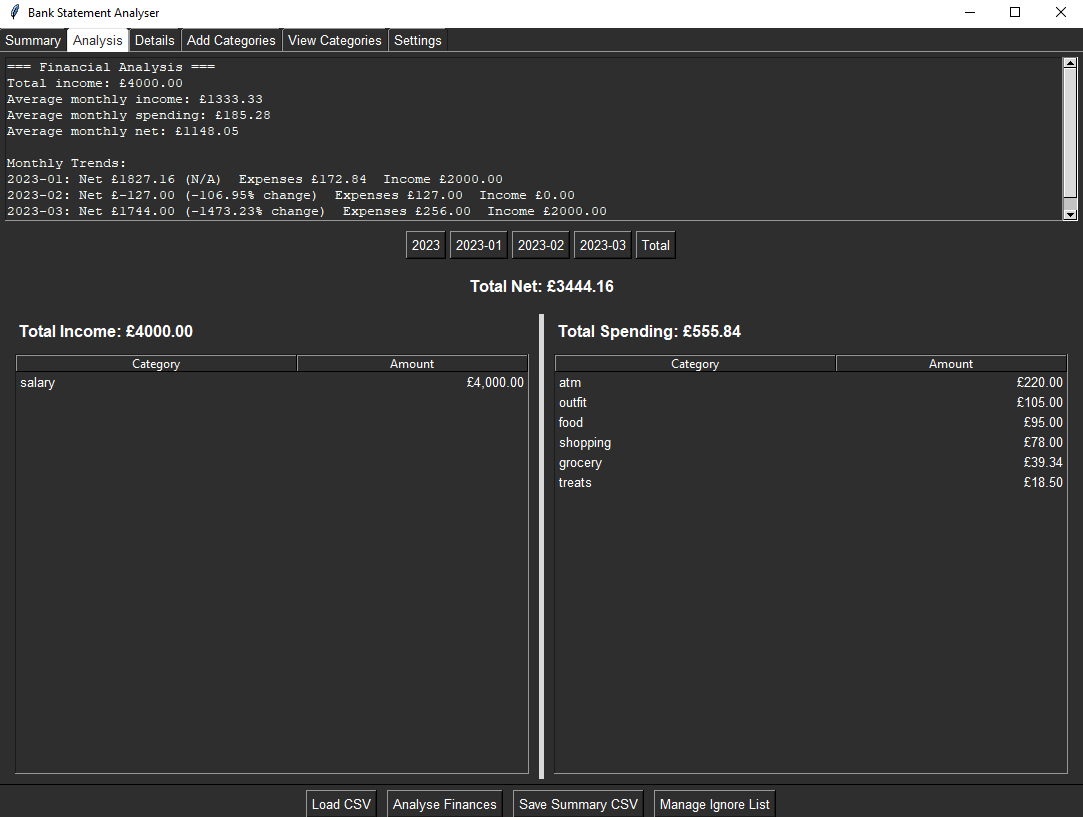Run Analyse Finances
1083x817 pixels.
tap(445, 804)
